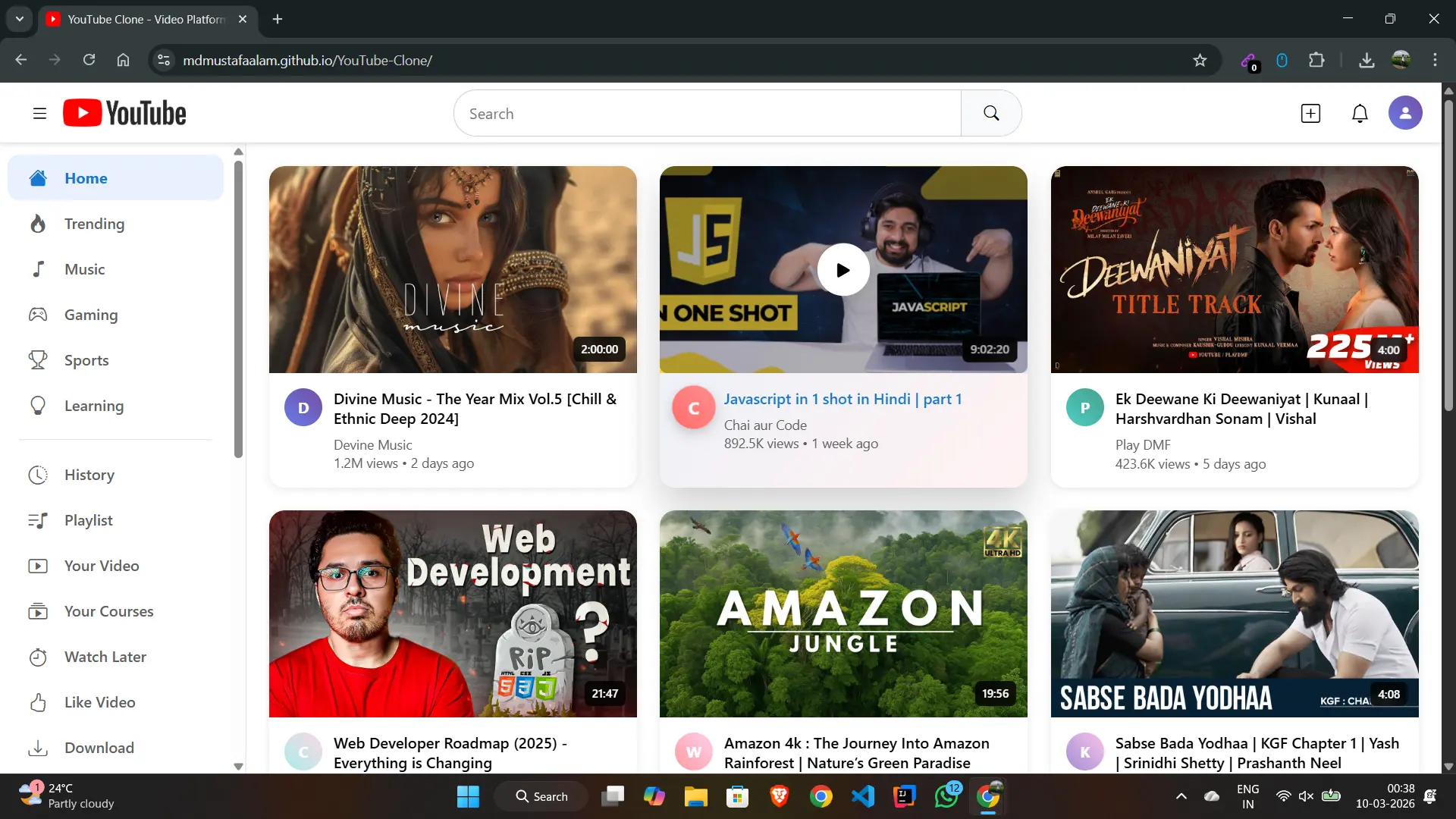Open the ENG IN language selector
The height and width of the screenshot is (819, 1456).
pos(1247,796)
